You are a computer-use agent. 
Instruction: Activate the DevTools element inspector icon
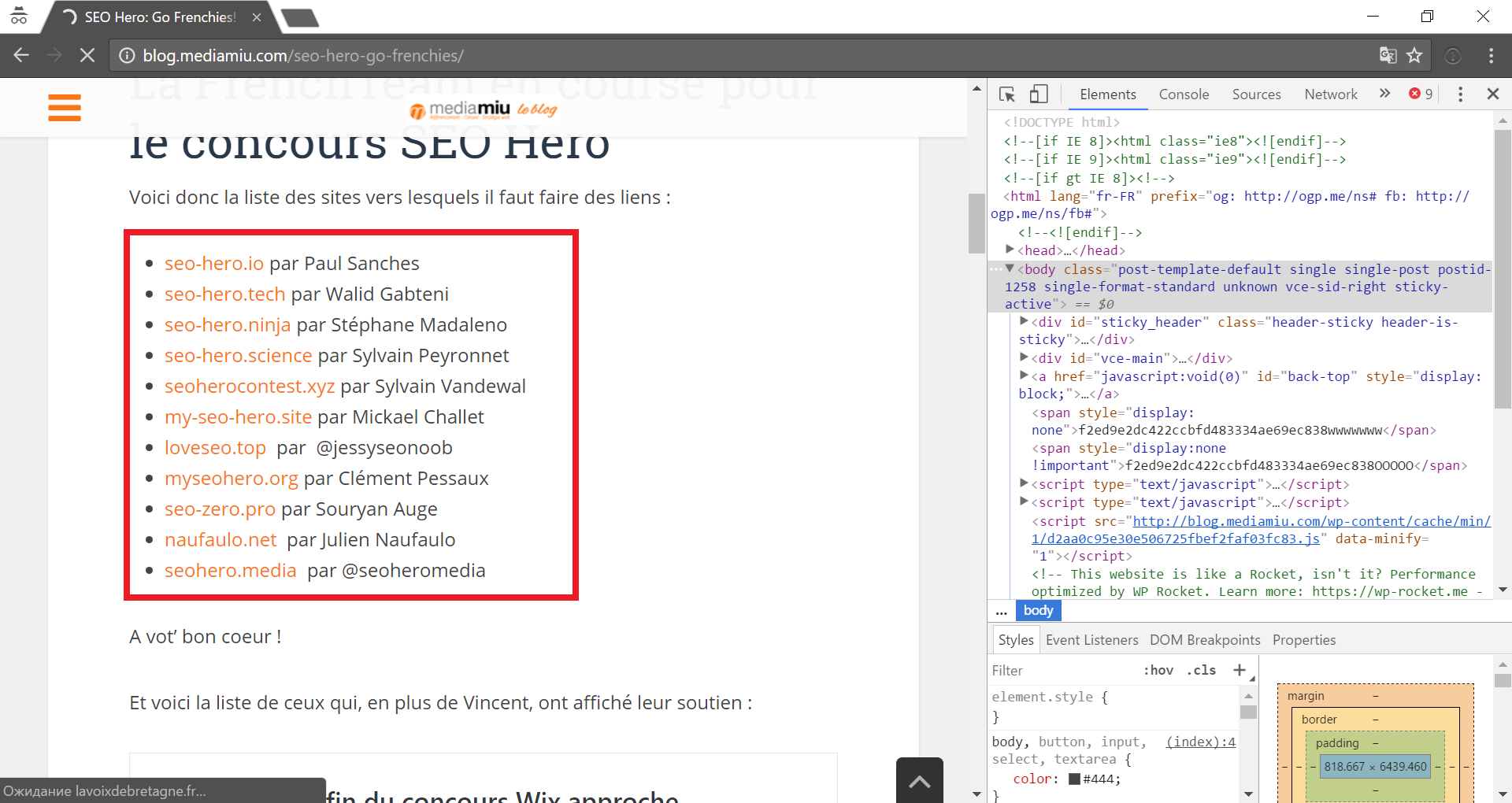coord(1007,94)
